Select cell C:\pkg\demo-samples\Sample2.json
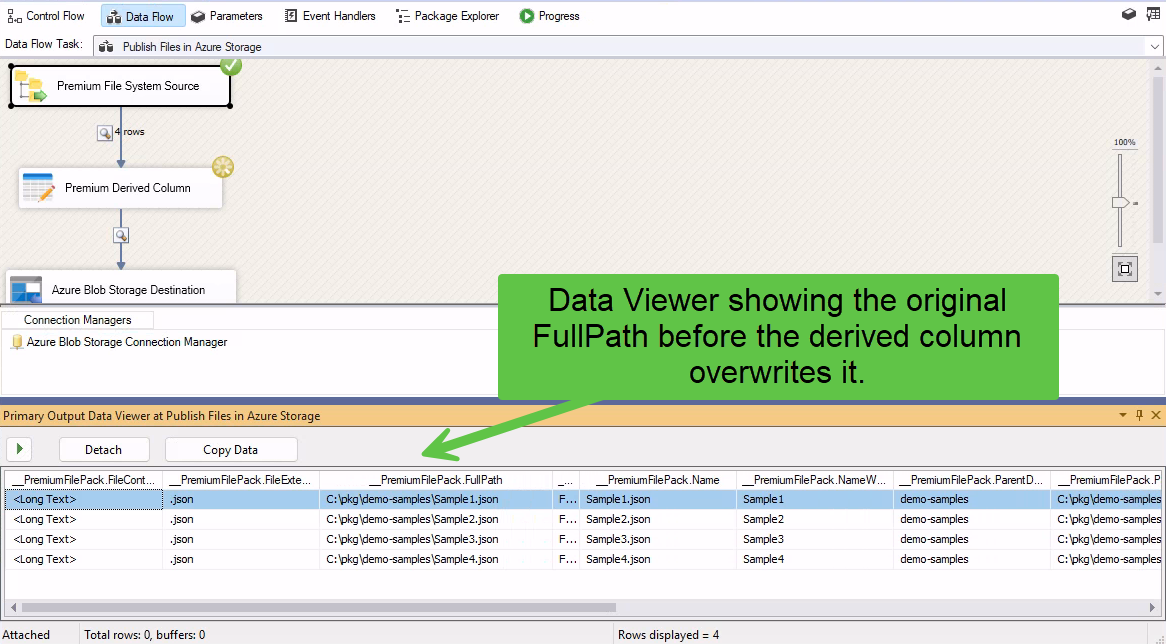1166x644 pixels. [436, 519]
